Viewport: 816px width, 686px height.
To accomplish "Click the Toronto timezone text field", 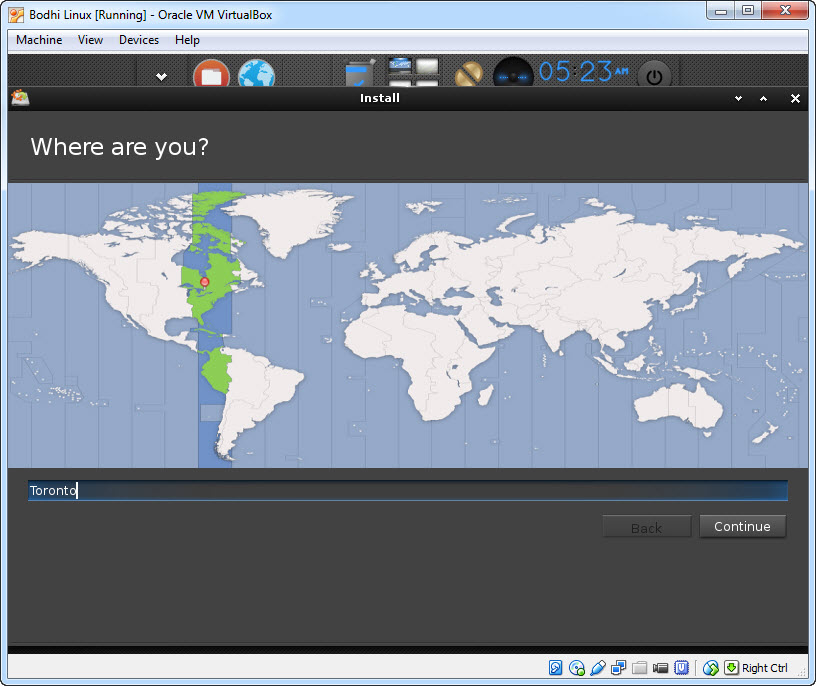I will pyautogui.click(x=407, y=491).
